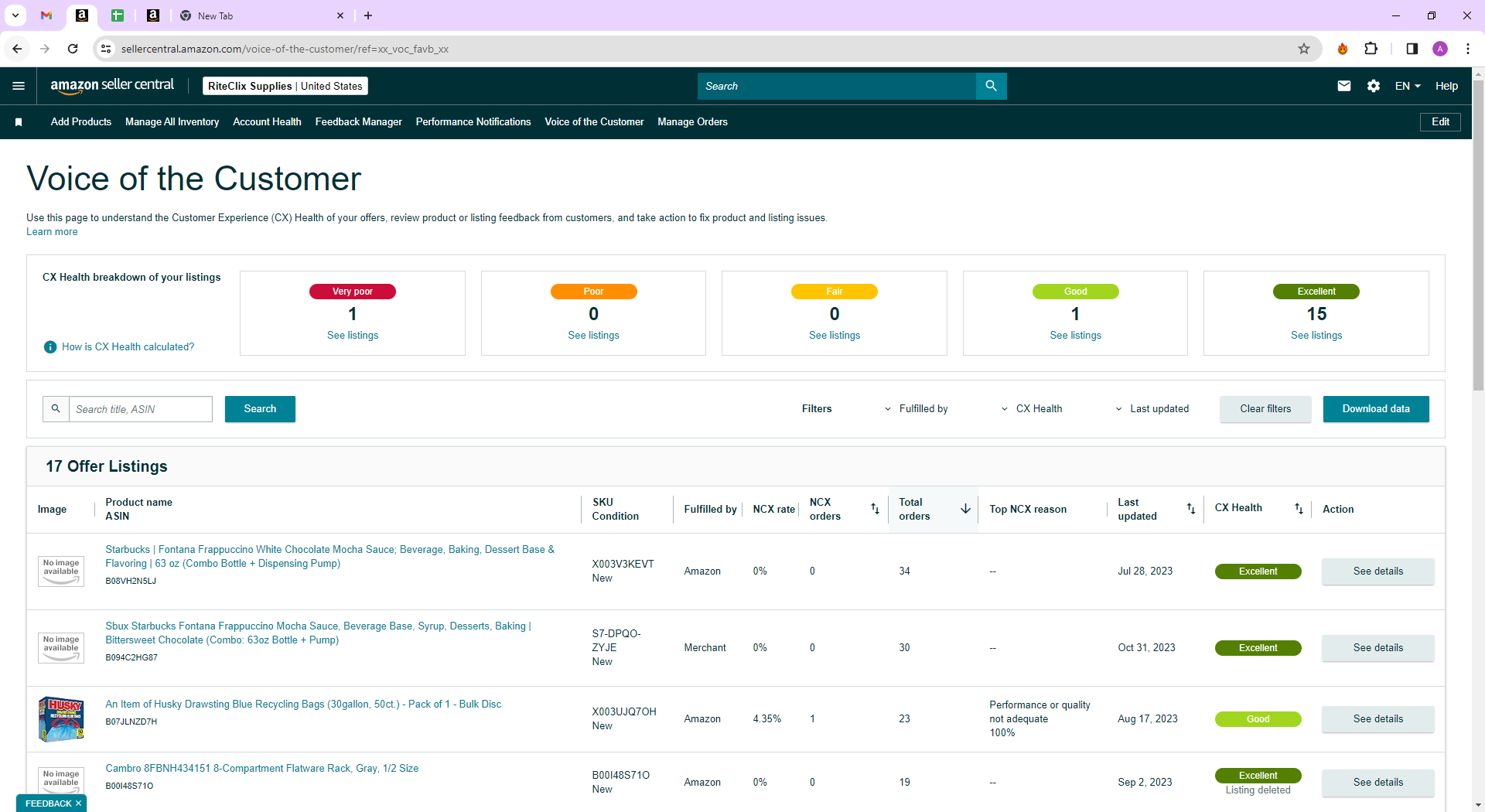
Task: Open Feedback Manager menu item
Action: click(x=358, y=122)
